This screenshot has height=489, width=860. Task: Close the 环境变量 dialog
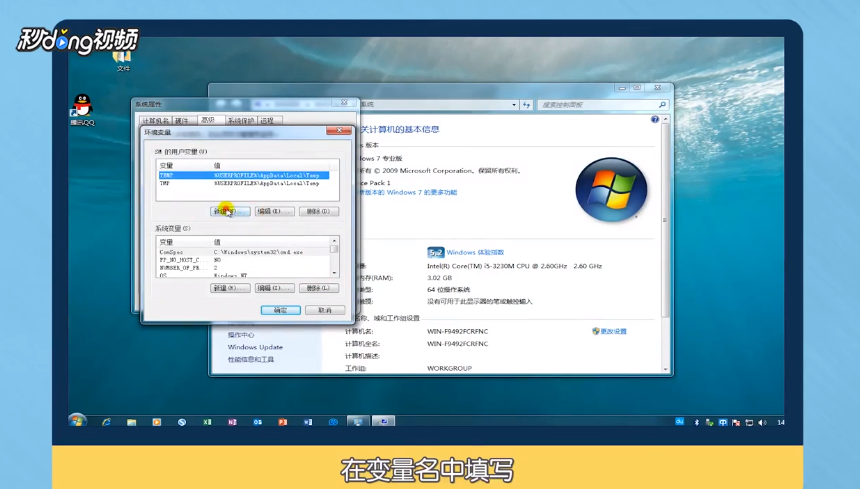click(x=338, y=130)
